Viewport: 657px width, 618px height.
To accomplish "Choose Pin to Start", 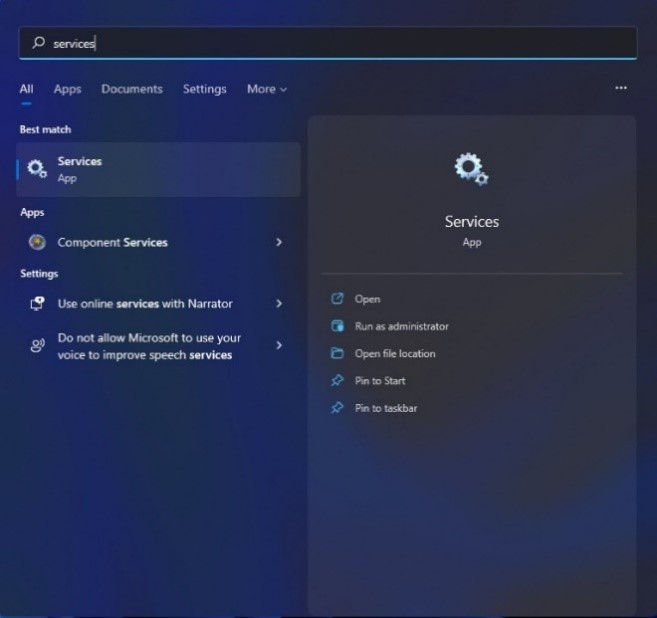I will pos(380,381).
